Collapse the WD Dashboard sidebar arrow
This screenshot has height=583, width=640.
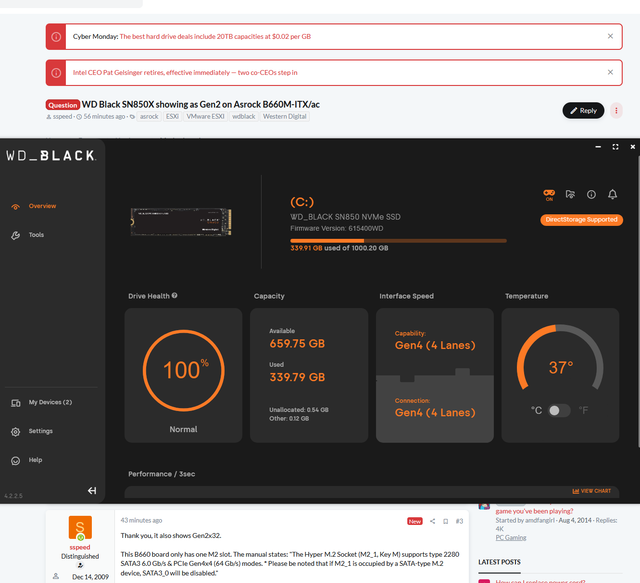click(x=92, y=490)
